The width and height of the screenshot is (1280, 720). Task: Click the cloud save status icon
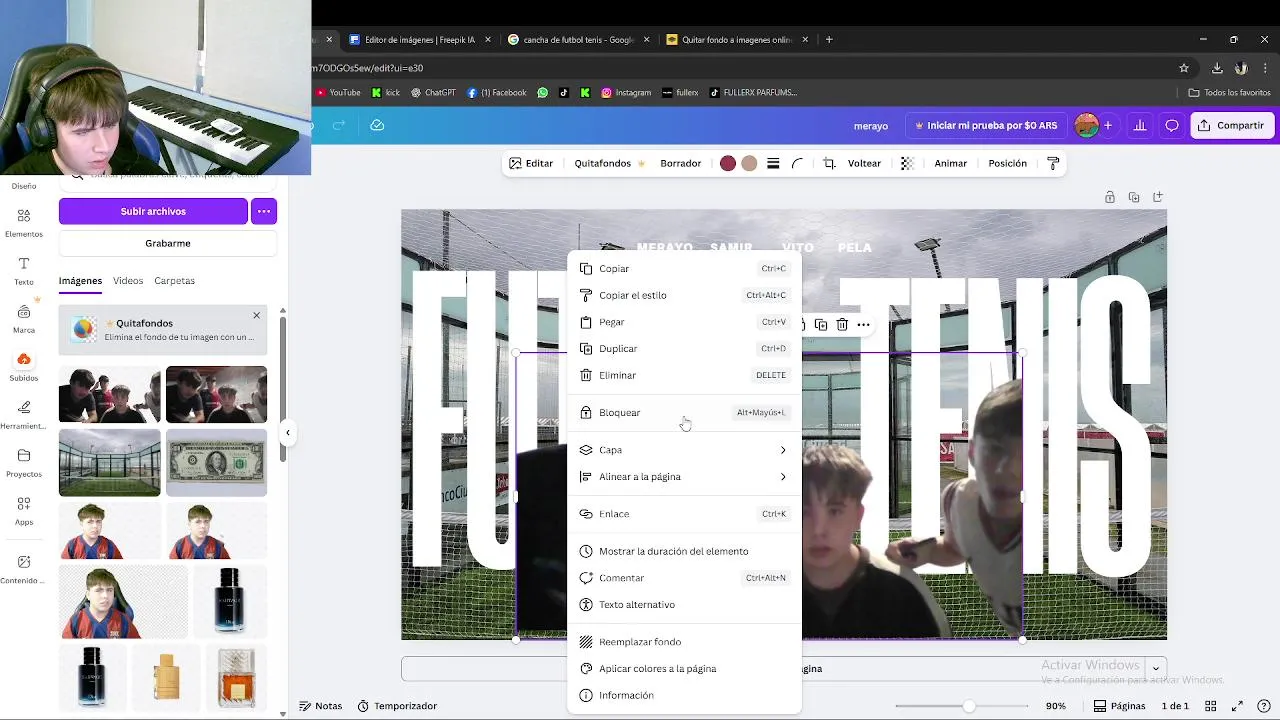tap(377, 125)
